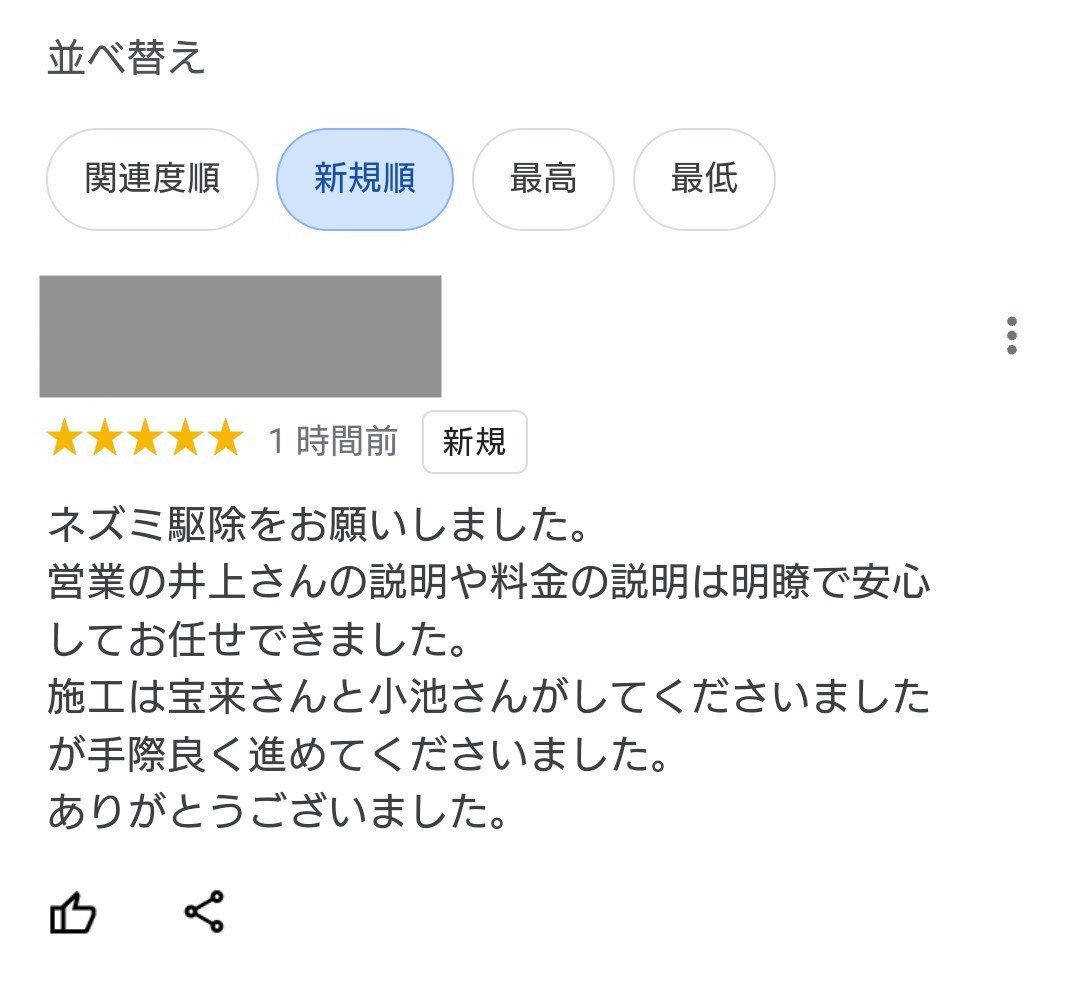1080x999 pixels.
Task: Open the review's three-dot options menu
Action: 1012,336
